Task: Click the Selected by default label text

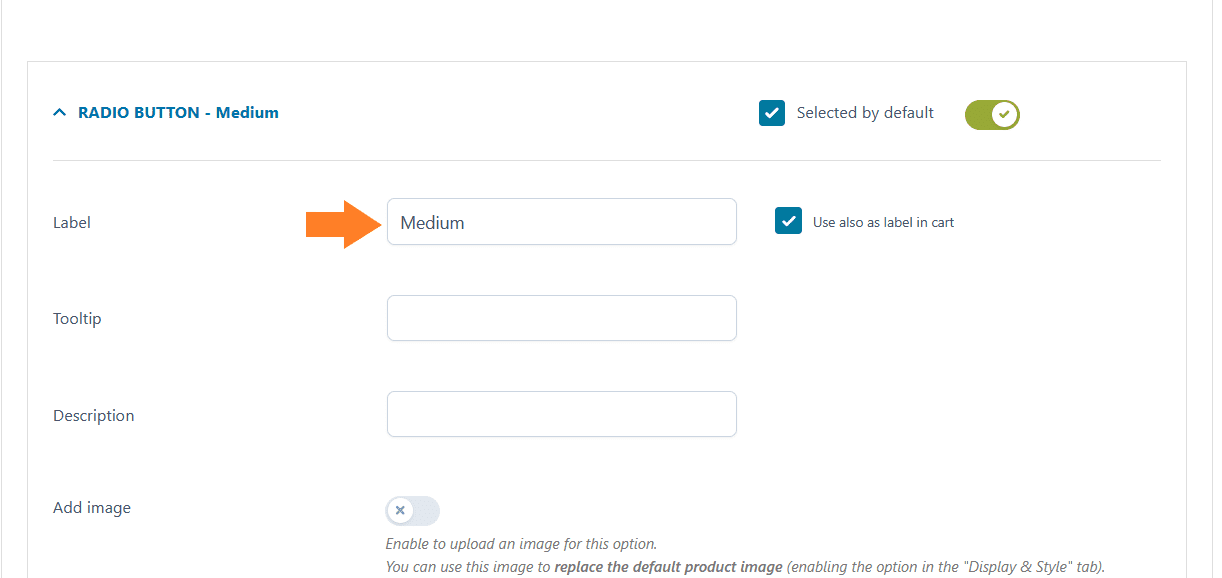Action: [x=865, y=113]
